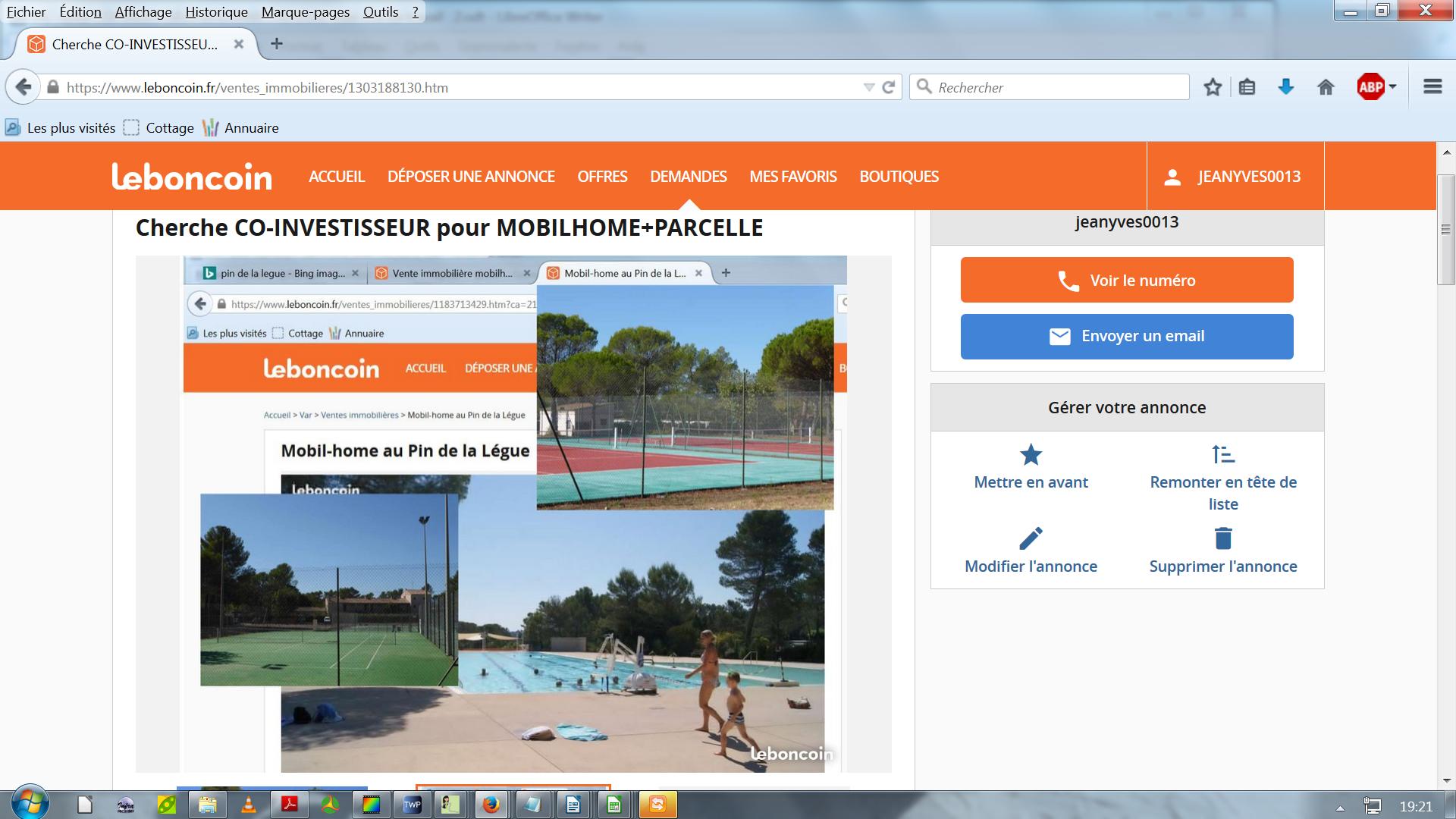1456x819 pixels.
Task: Open the downloads arrow icon
Action: [1285, 87]
